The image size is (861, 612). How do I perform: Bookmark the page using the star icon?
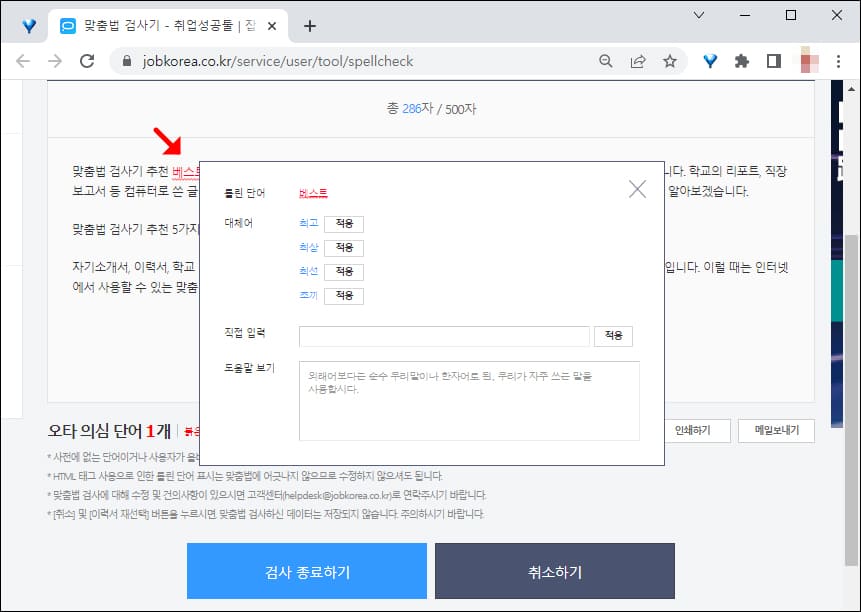click(671, 61)
